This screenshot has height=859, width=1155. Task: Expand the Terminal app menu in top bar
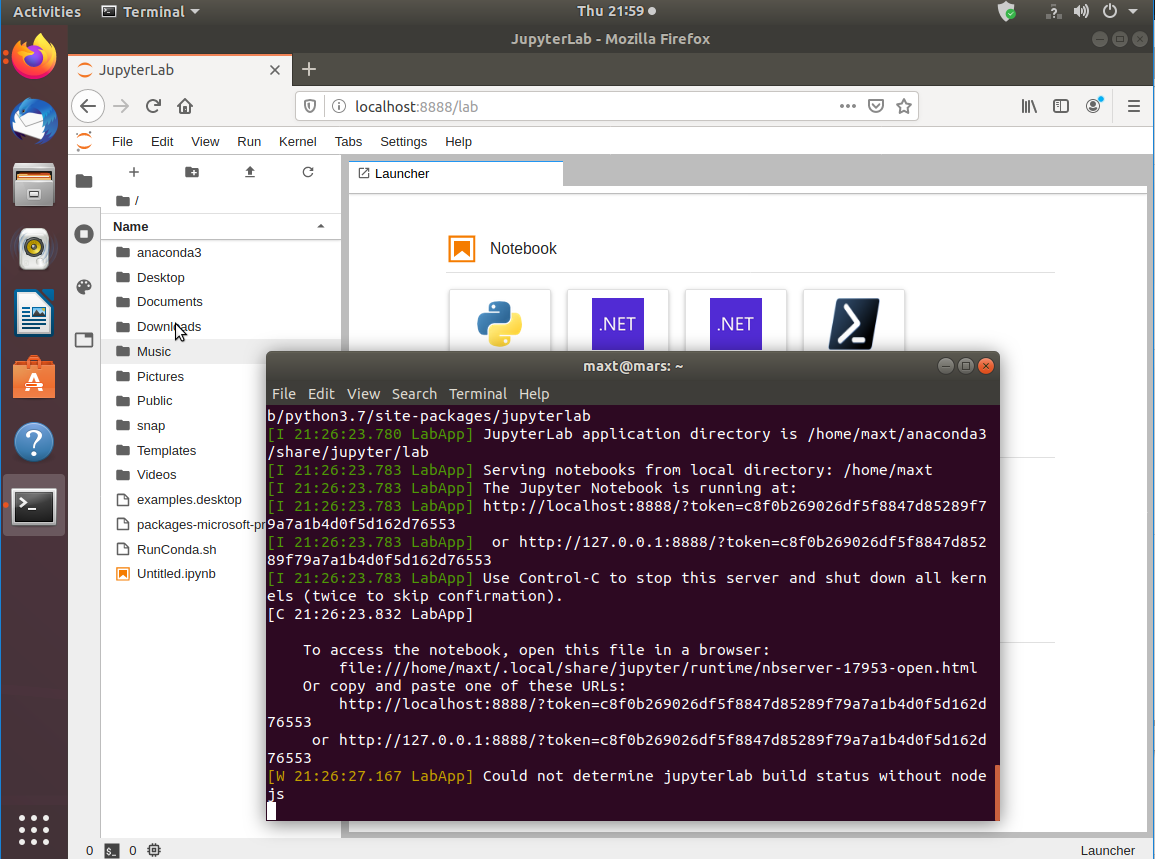pyautogui.click(x=150, y=11)
